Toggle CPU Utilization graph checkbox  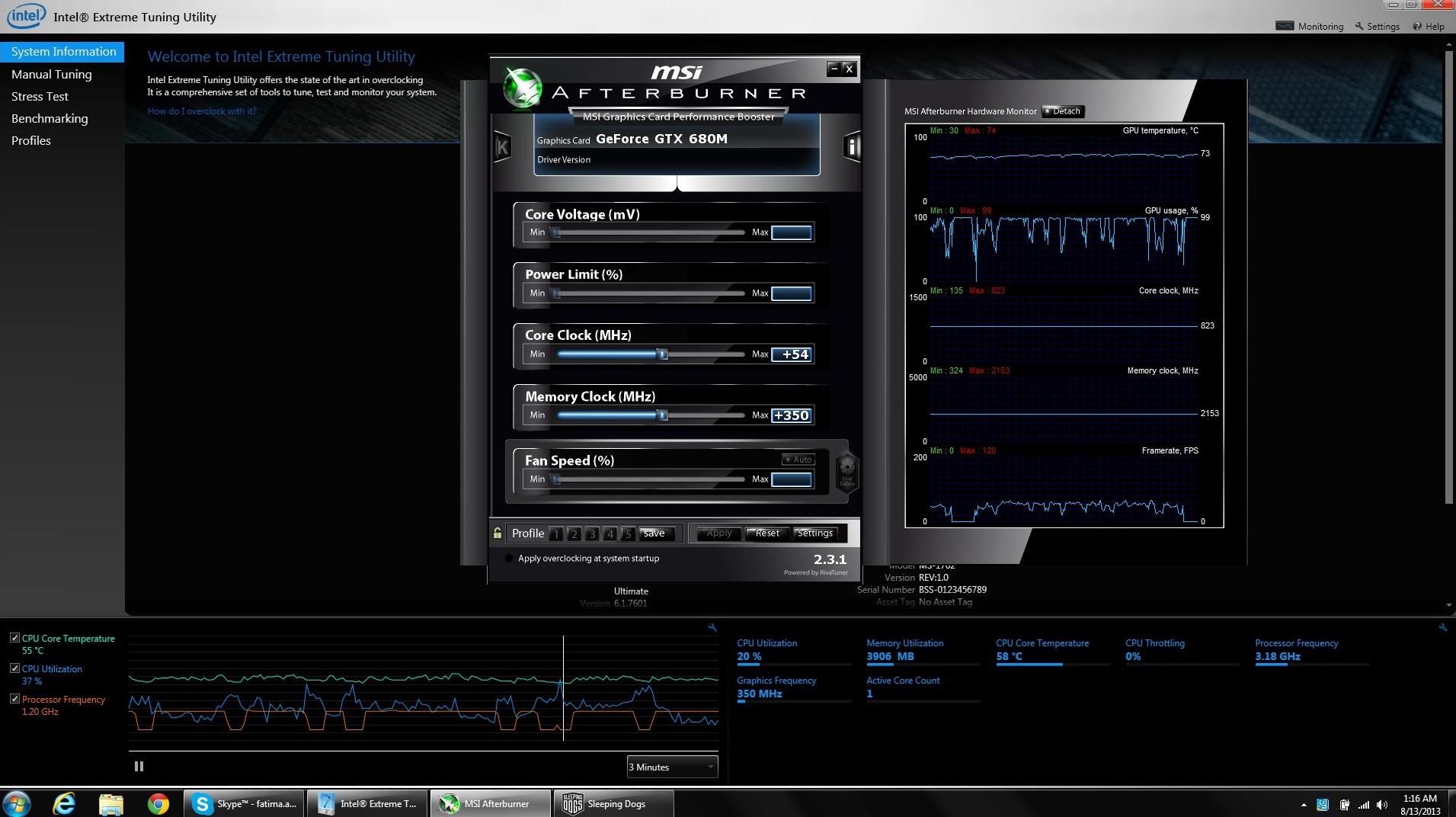(x=14, y=668)
